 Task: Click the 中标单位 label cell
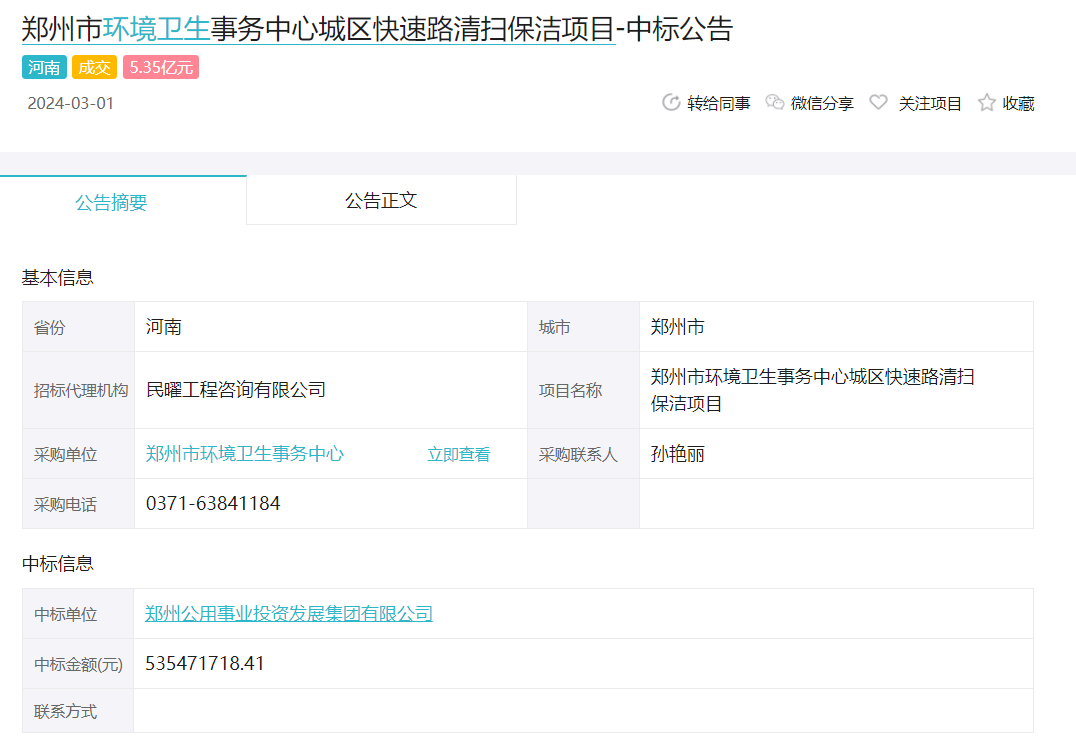[x=78, y=614]
